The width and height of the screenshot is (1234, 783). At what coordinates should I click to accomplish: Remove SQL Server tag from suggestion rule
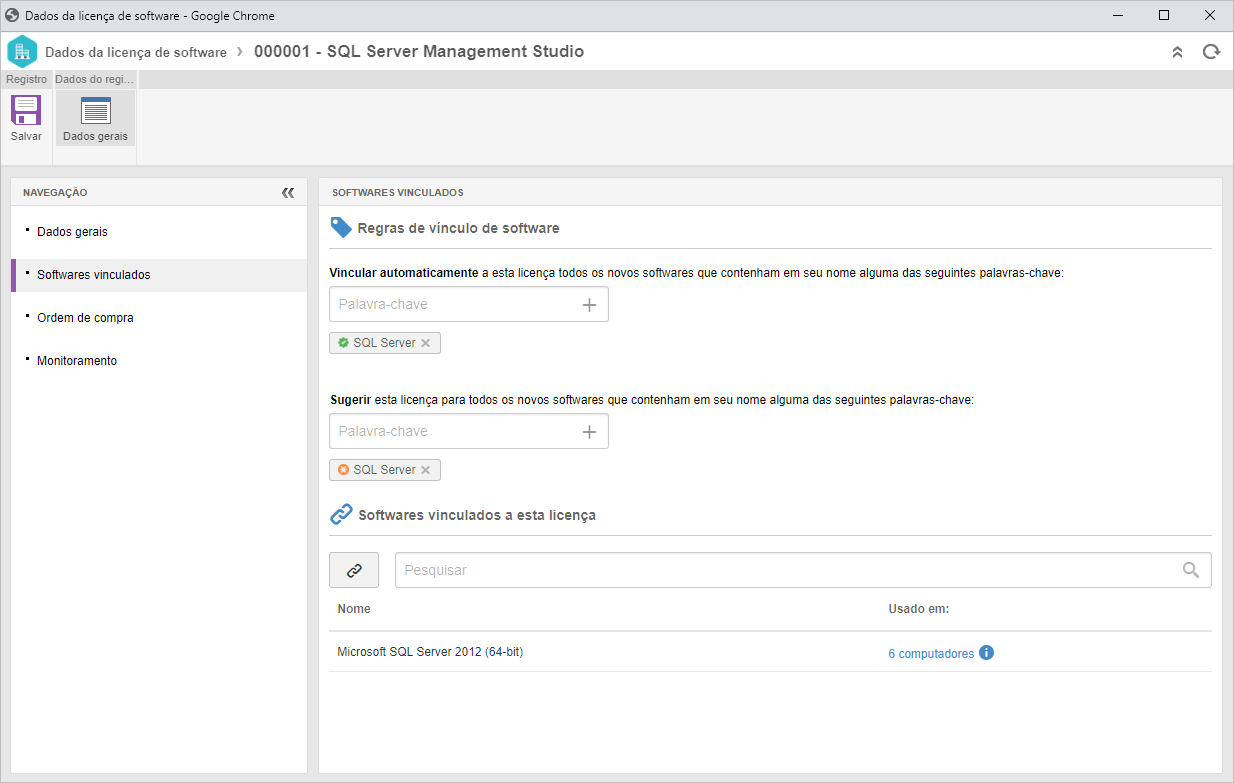pos(425,470)
